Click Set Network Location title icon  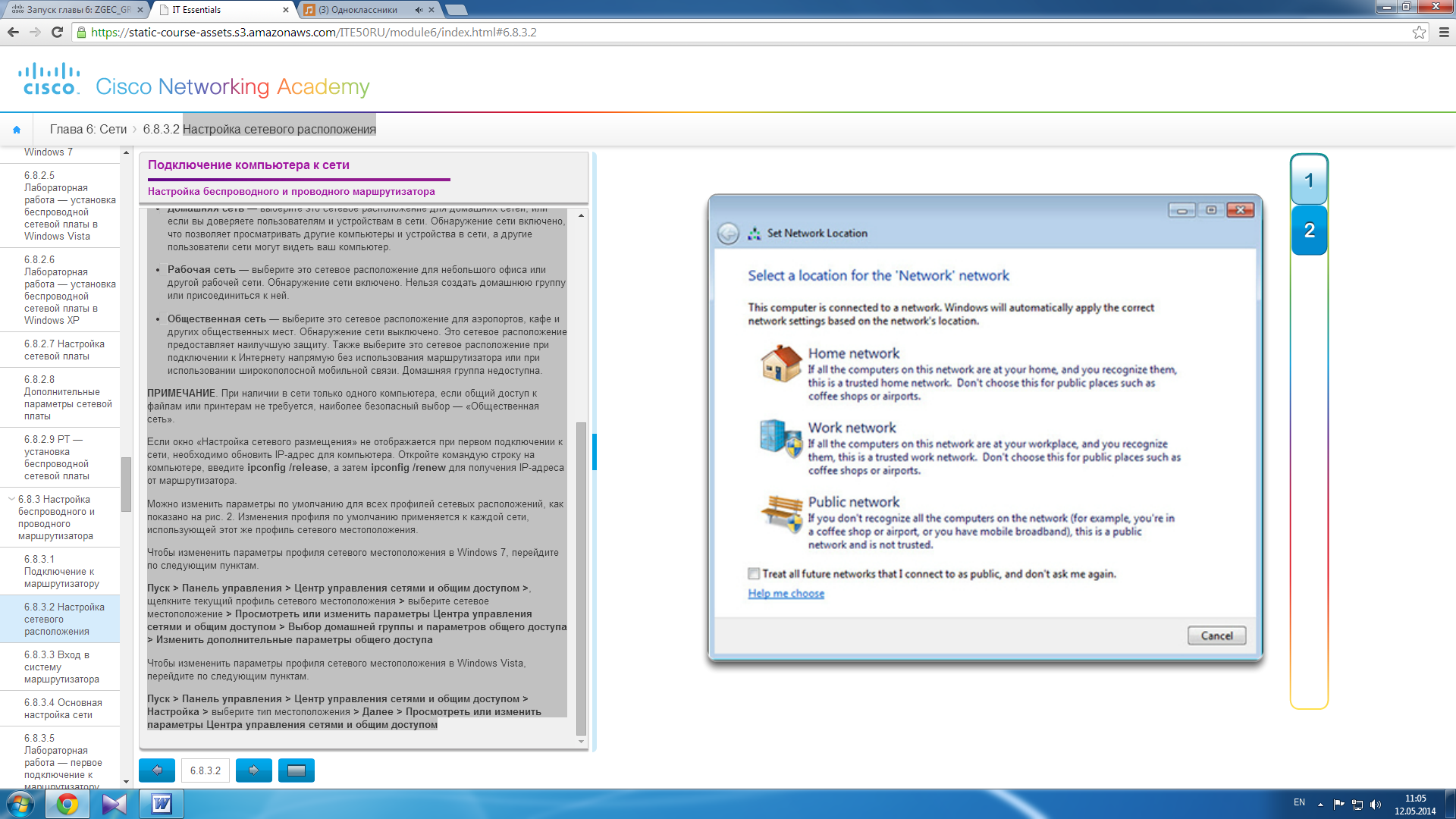[x=754, y=234]
